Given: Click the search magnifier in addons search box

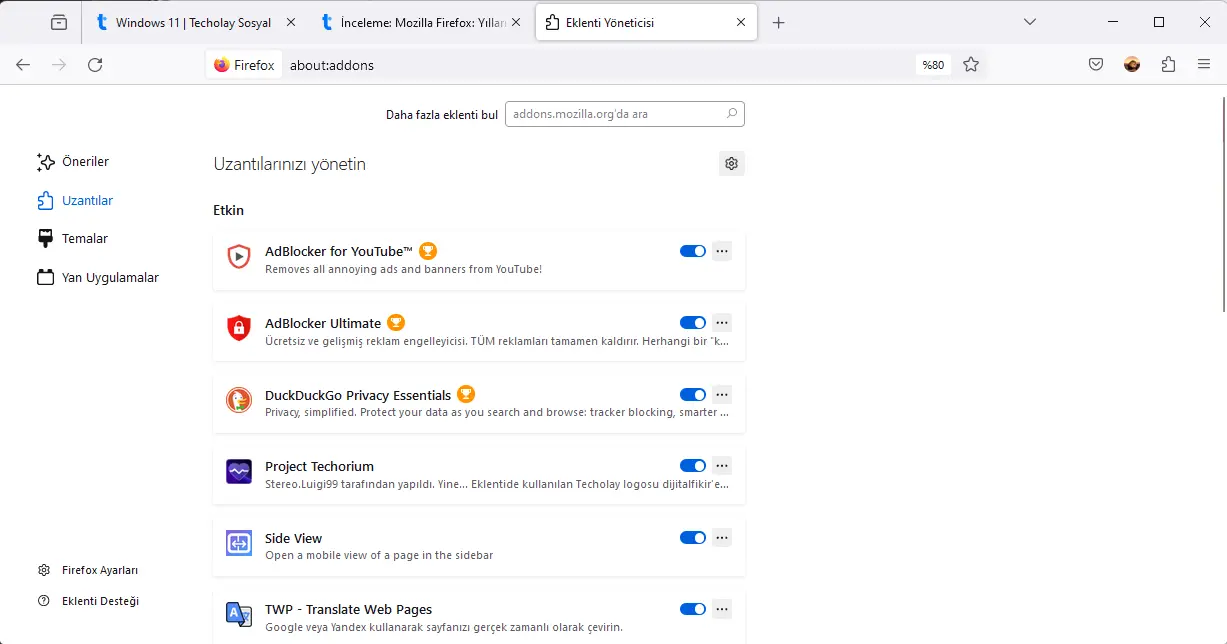Looking at the screenshot, I should (732, 114).
